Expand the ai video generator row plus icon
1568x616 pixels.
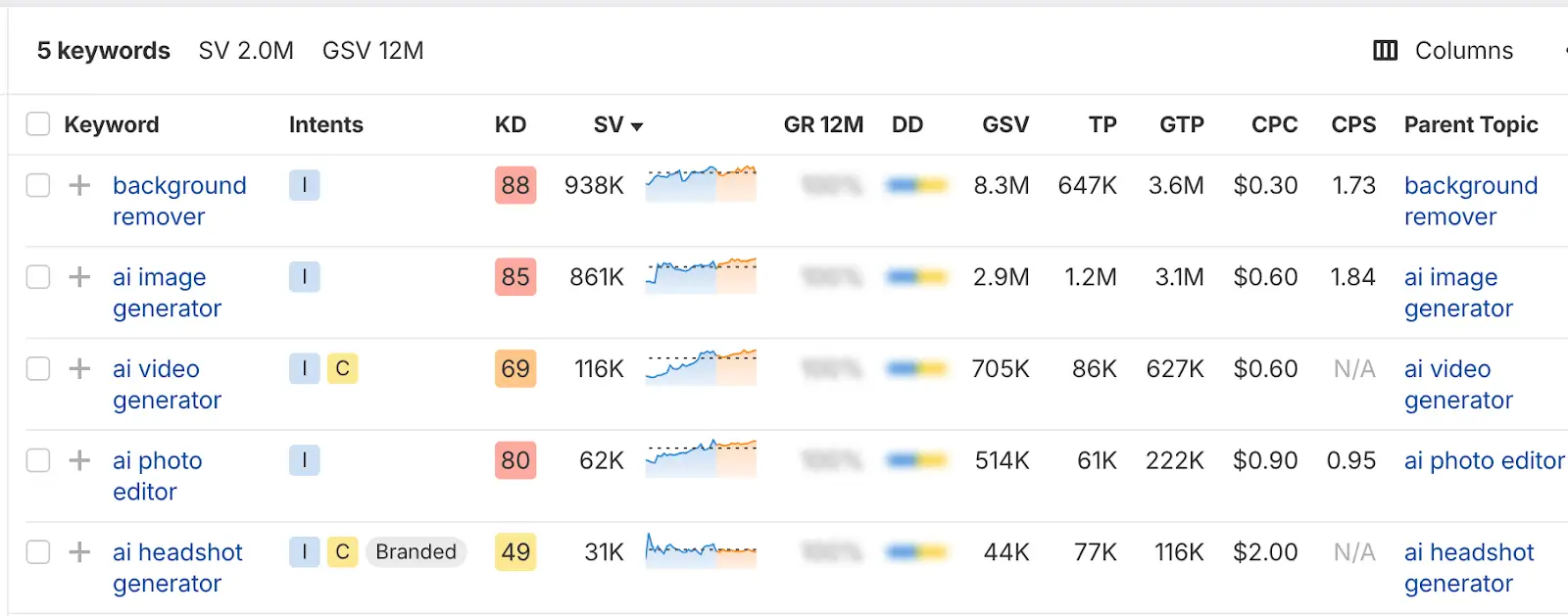point(79,368)
